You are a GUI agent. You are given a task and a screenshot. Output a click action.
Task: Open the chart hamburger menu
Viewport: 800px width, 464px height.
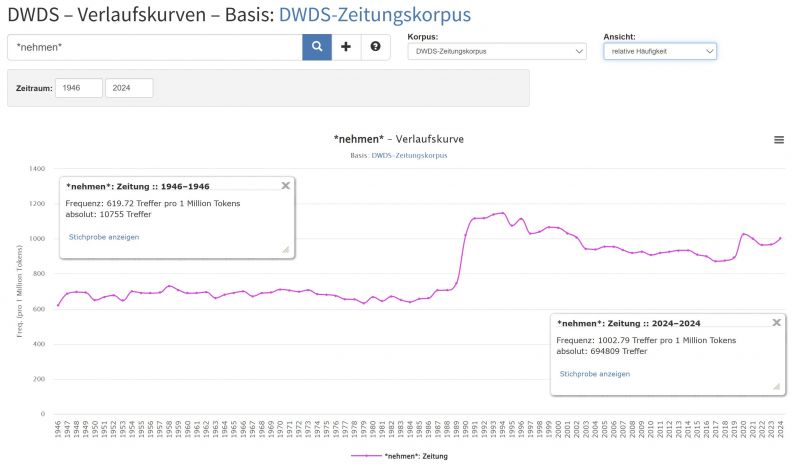click(x=779, y=140)
